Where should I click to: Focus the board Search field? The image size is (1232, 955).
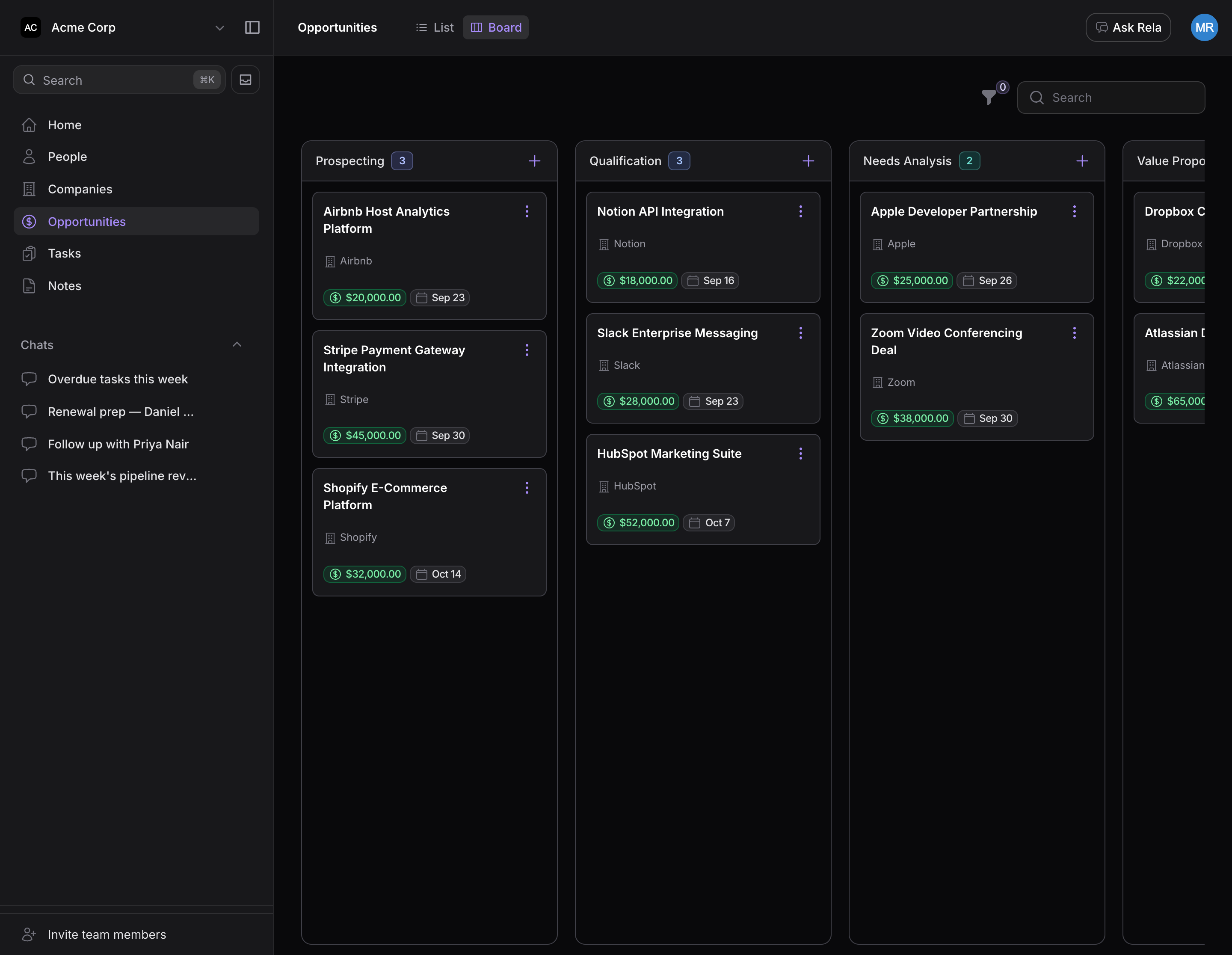[x=1111, y=98]
